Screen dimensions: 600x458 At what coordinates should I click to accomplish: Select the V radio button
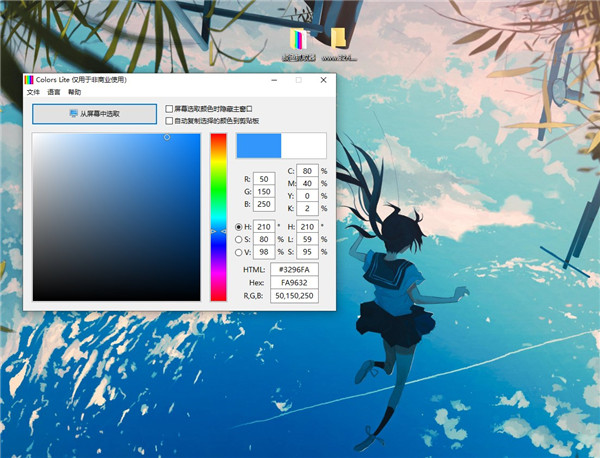pyautogui.click(x=239, y=252)
